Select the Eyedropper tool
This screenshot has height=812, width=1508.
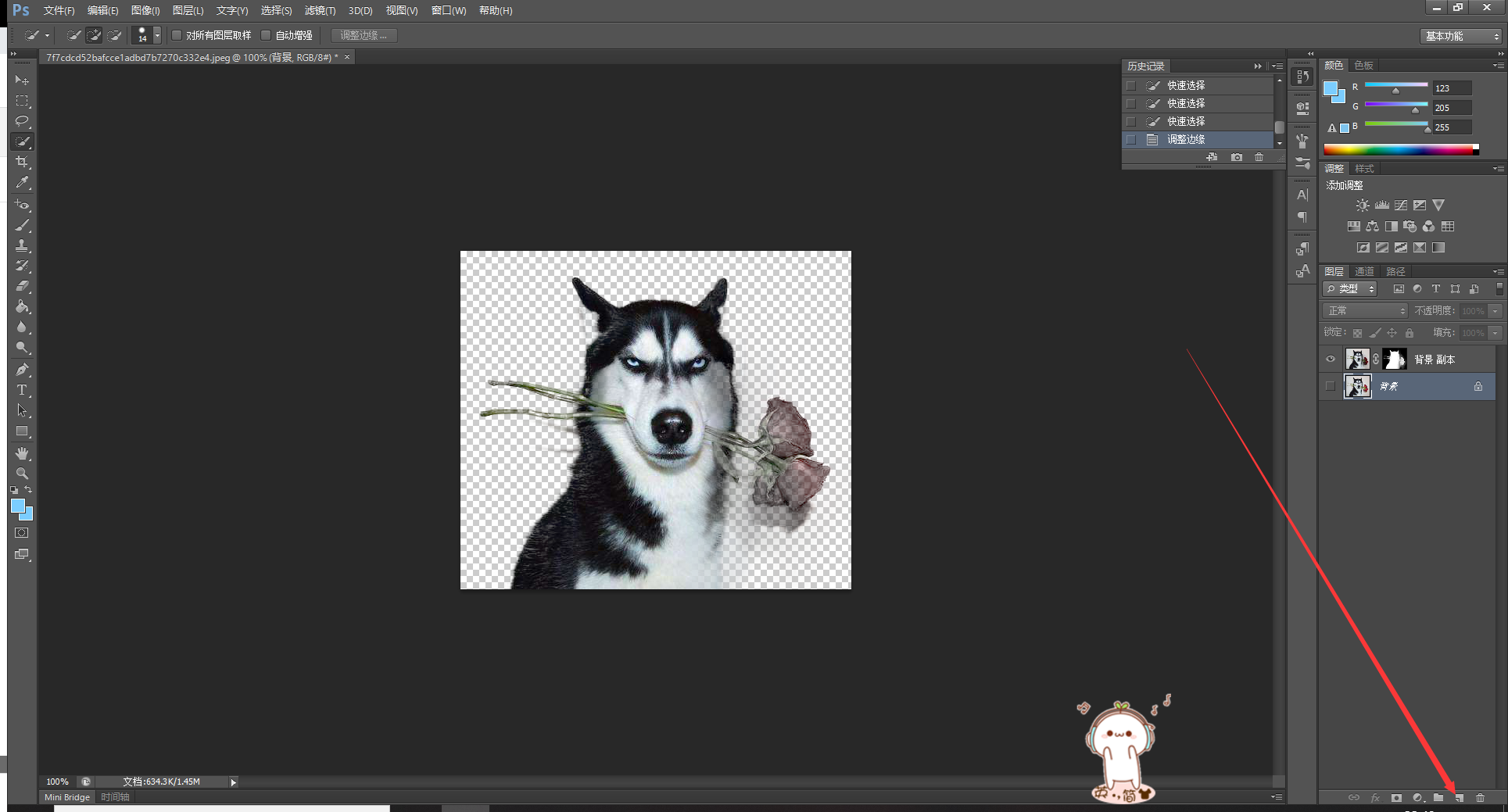click(x=22, y=182)
